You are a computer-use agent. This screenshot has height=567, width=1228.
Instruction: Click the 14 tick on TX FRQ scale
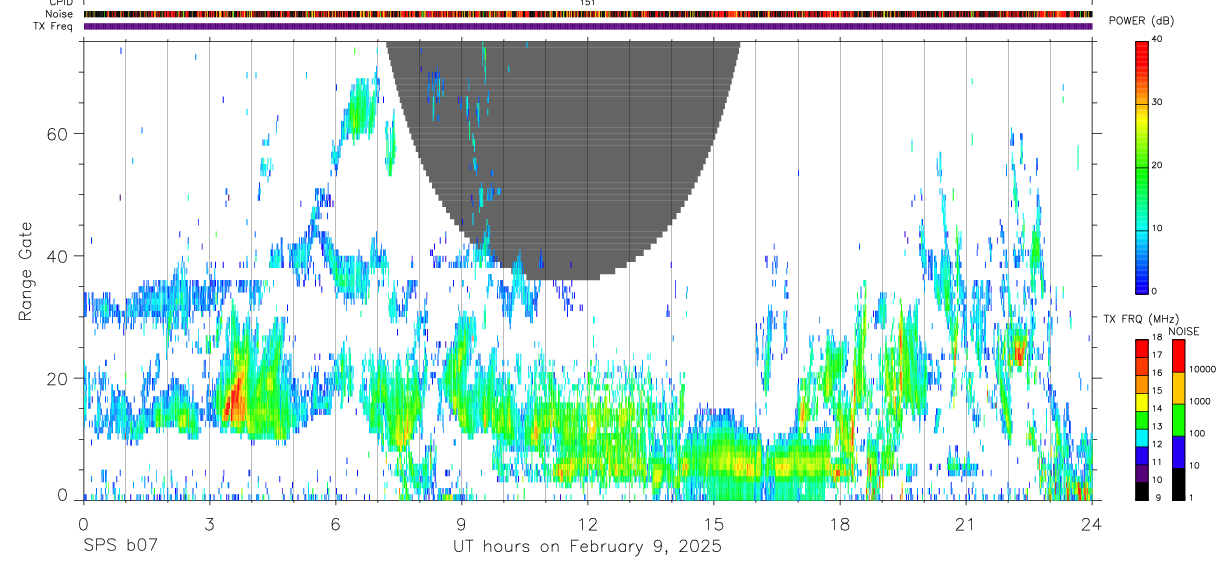(x=1157, y=408)
